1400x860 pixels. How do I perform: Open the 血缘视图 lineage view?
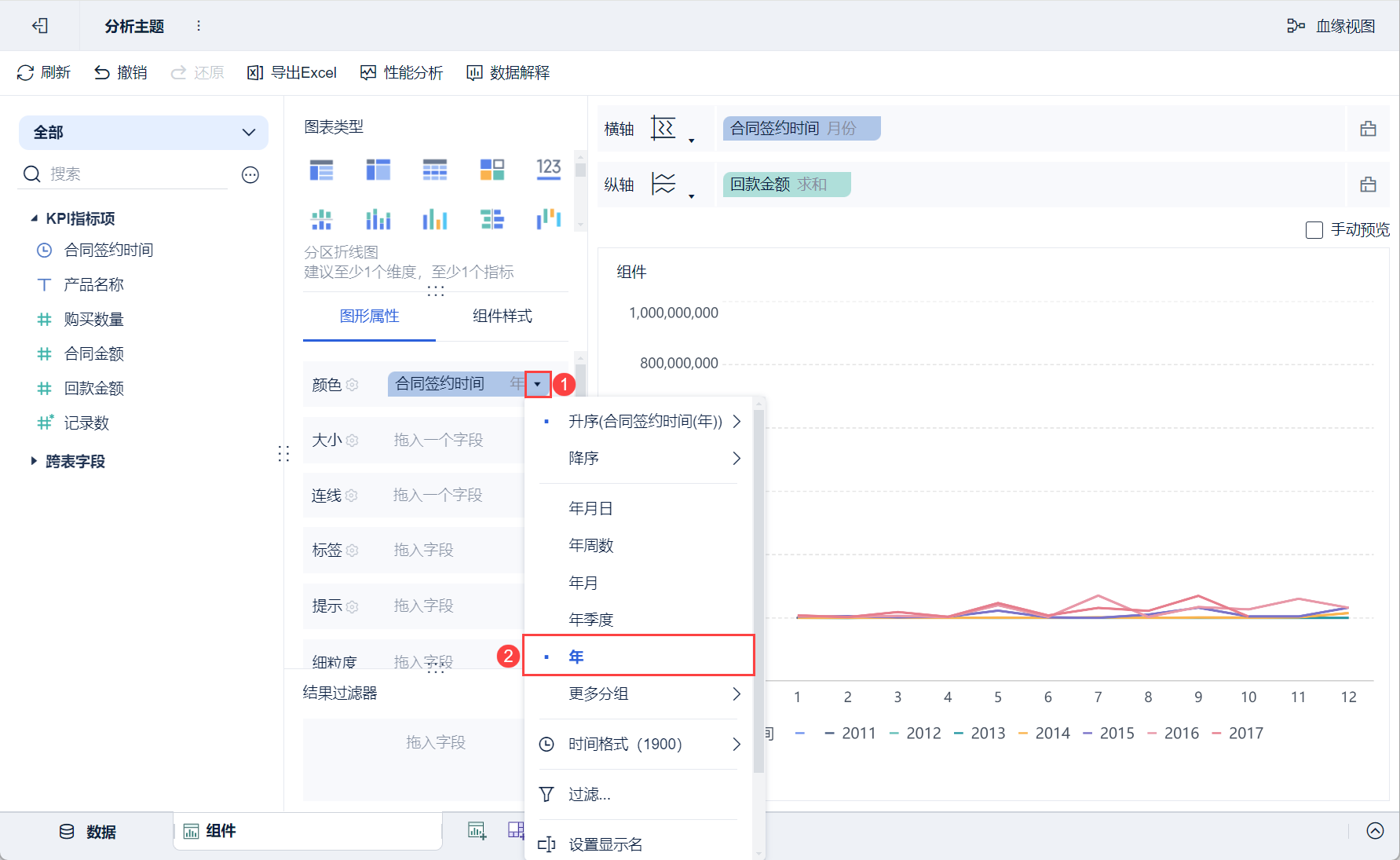(x=1331, y=26)
